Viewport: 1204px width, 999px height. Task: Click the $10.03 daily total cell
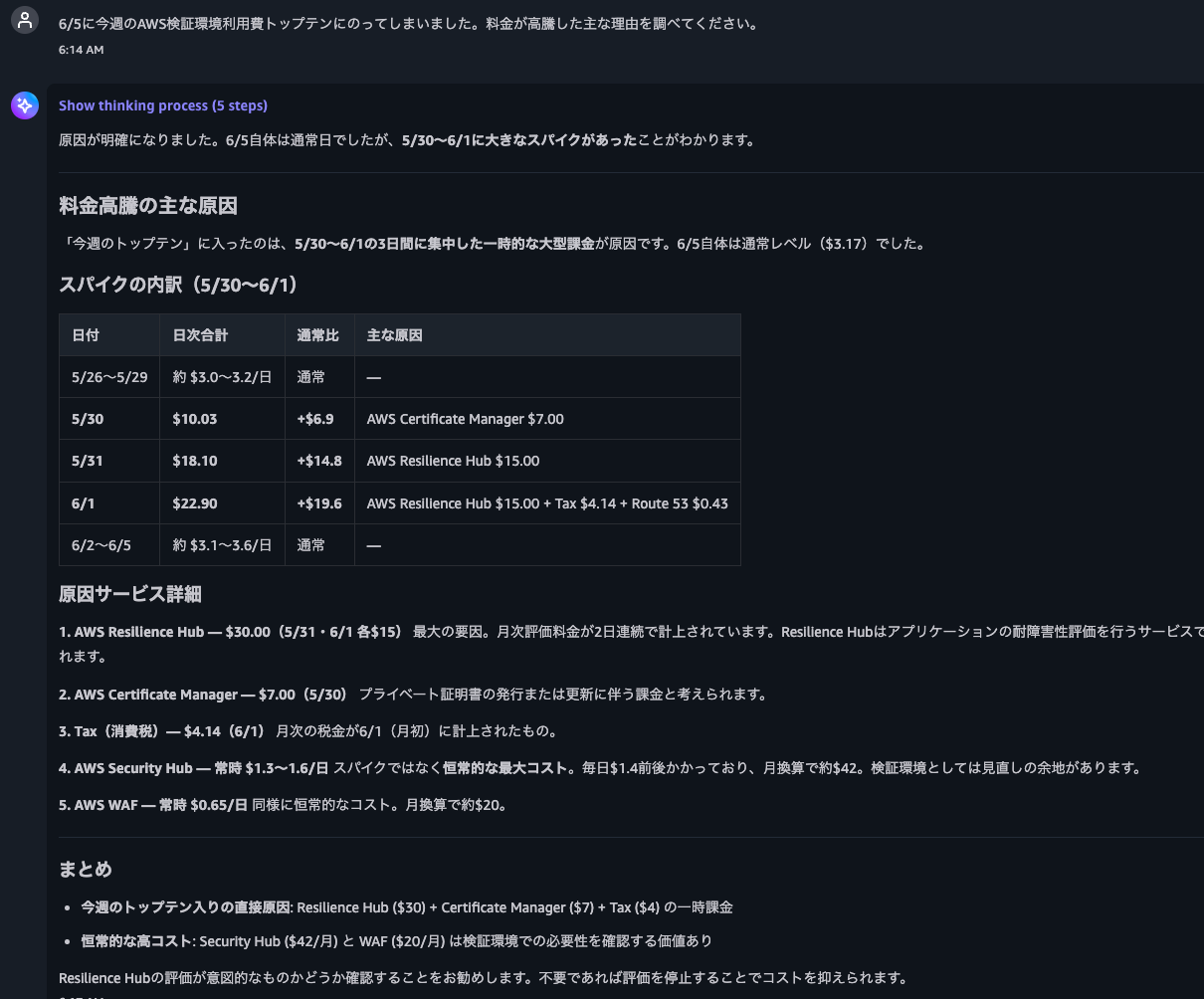tap(222, 419)
